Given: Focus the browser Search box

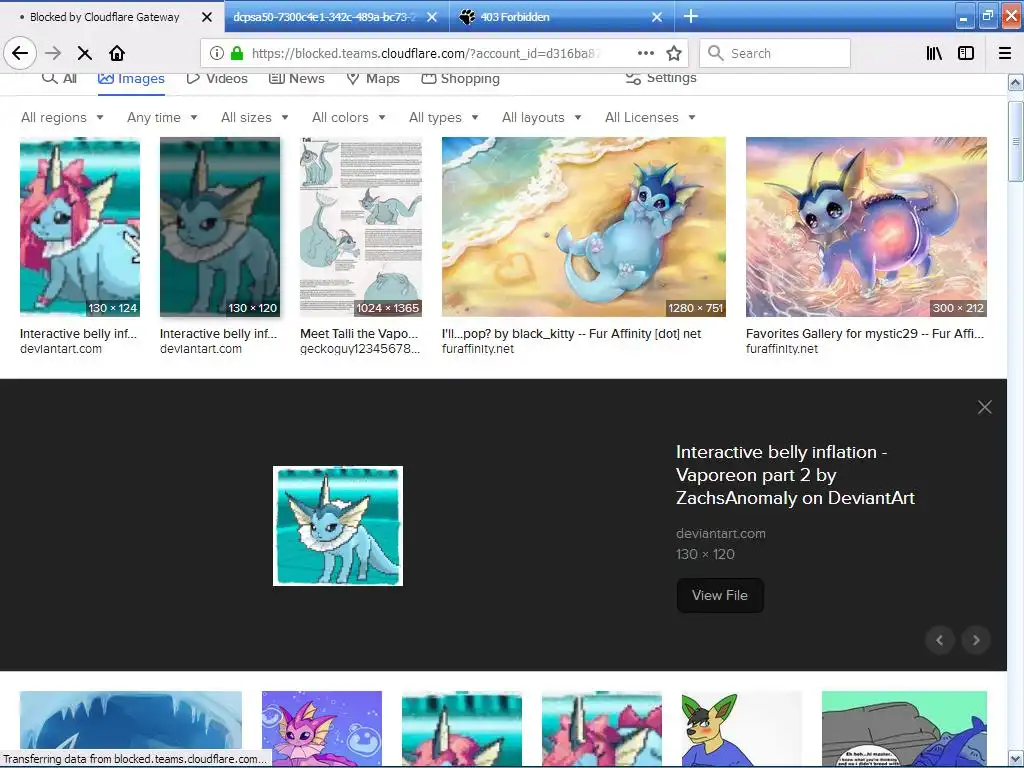Looking at the screenshot, I should [x=775, y=53].
